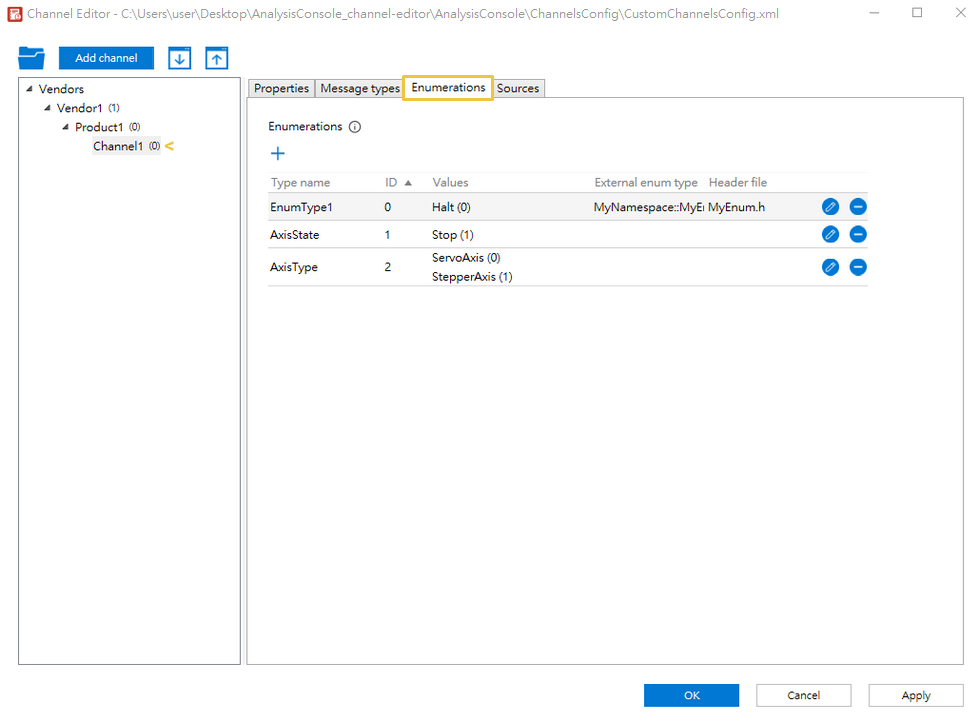Collapse the Vendors tree node
980x723 pixels.
pos(29,89)
